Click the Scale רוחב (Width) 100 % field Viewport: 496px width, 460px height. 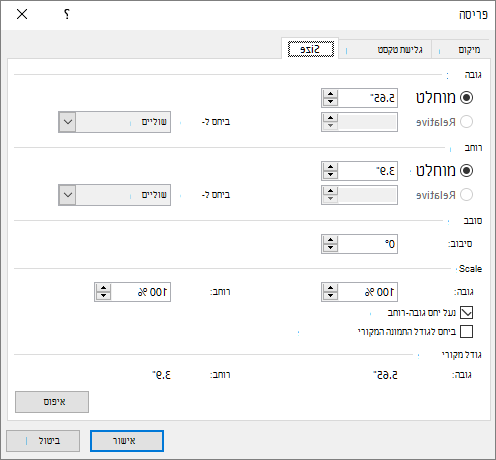[x=140, y=292]
